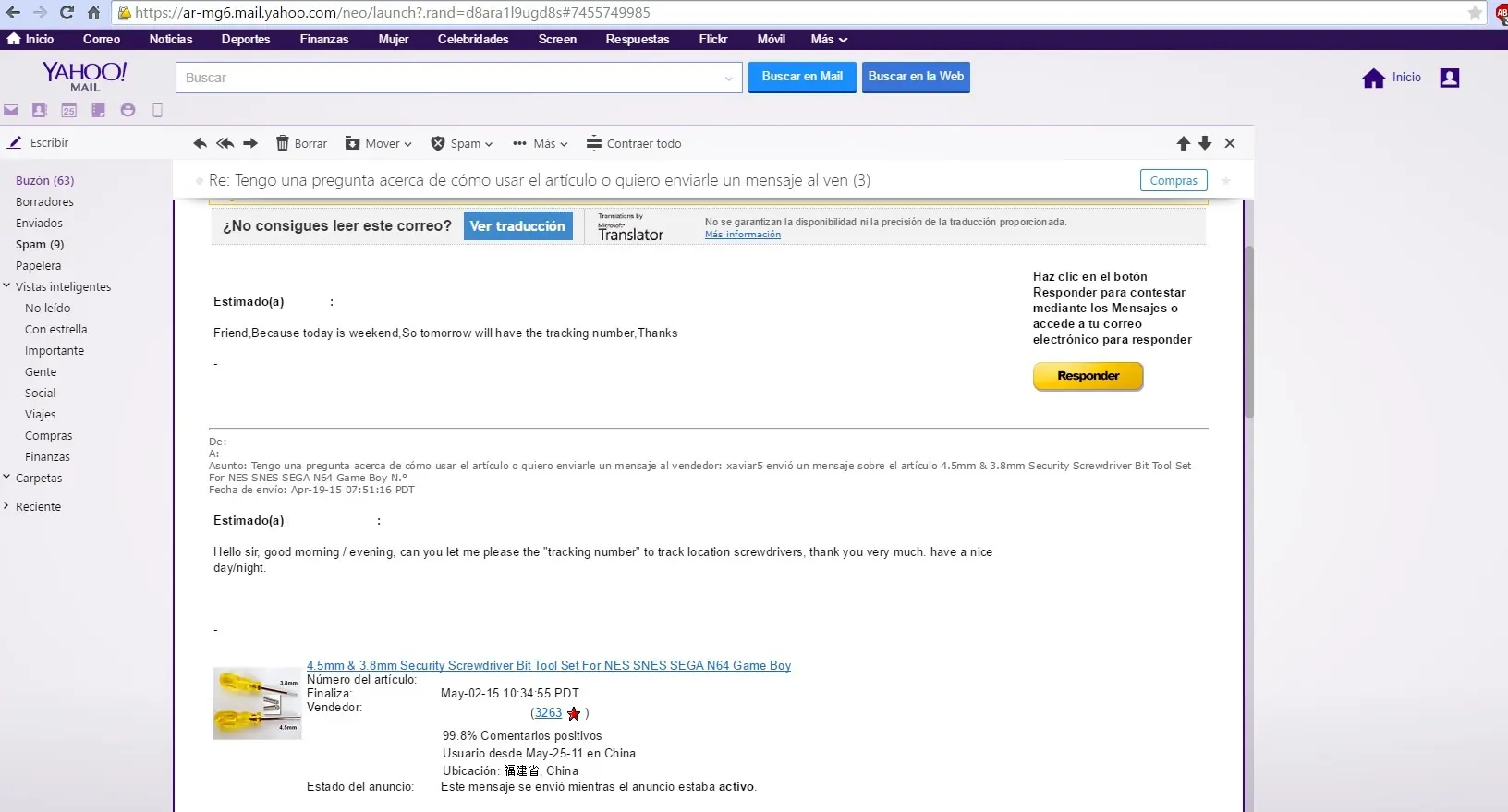Forward the message with the right arrow
This screenshot has width=1508, height=812.
pos(250,143)
